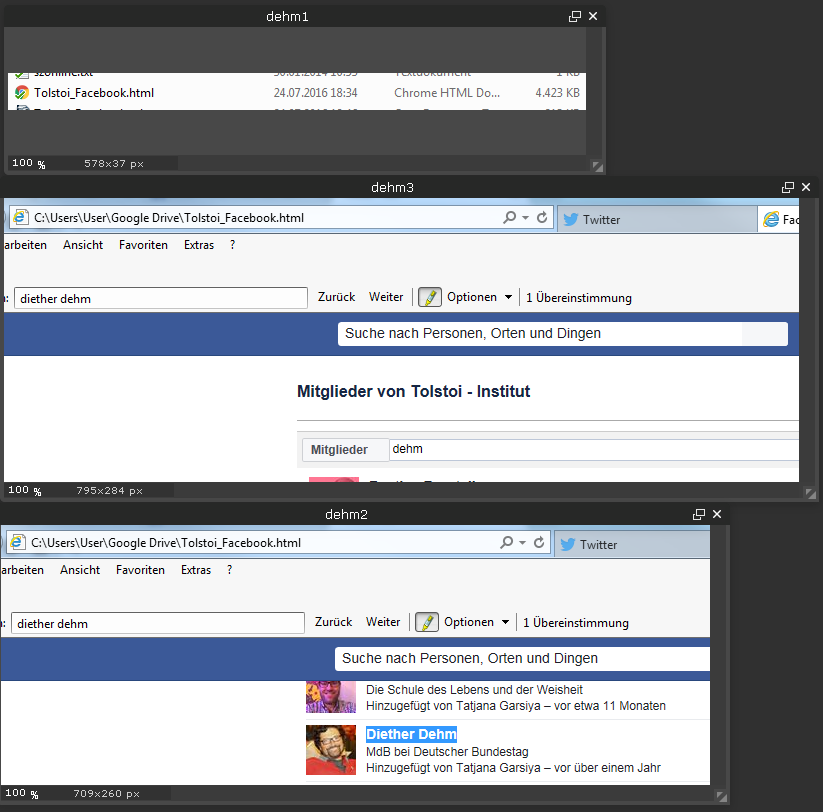Click Zurück in dehm3 find bar
Viewport: 823px width, 812px height.
[336, 297]
